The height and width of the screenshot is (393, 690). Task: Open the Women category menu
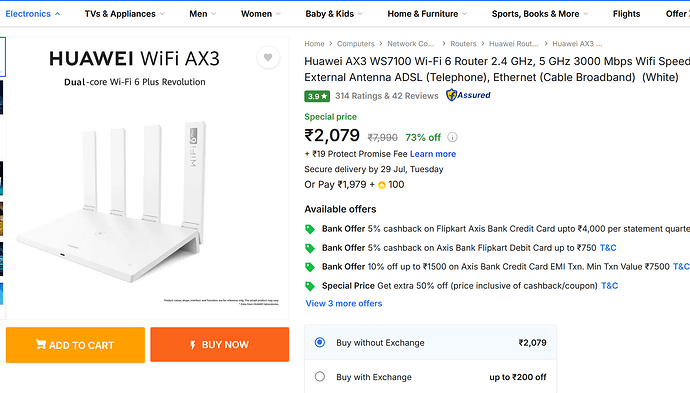261,14
